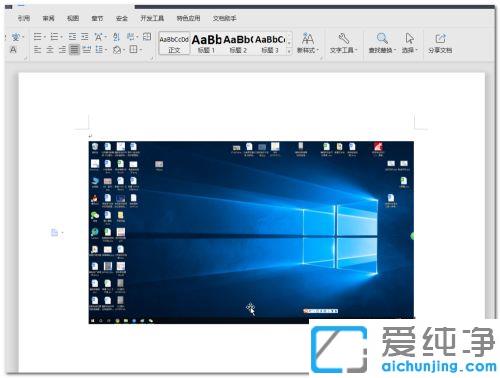The width and height of the screenshot is (500, 378).
Task: Open the 开发工具 tab
Action: pos(152,19)
